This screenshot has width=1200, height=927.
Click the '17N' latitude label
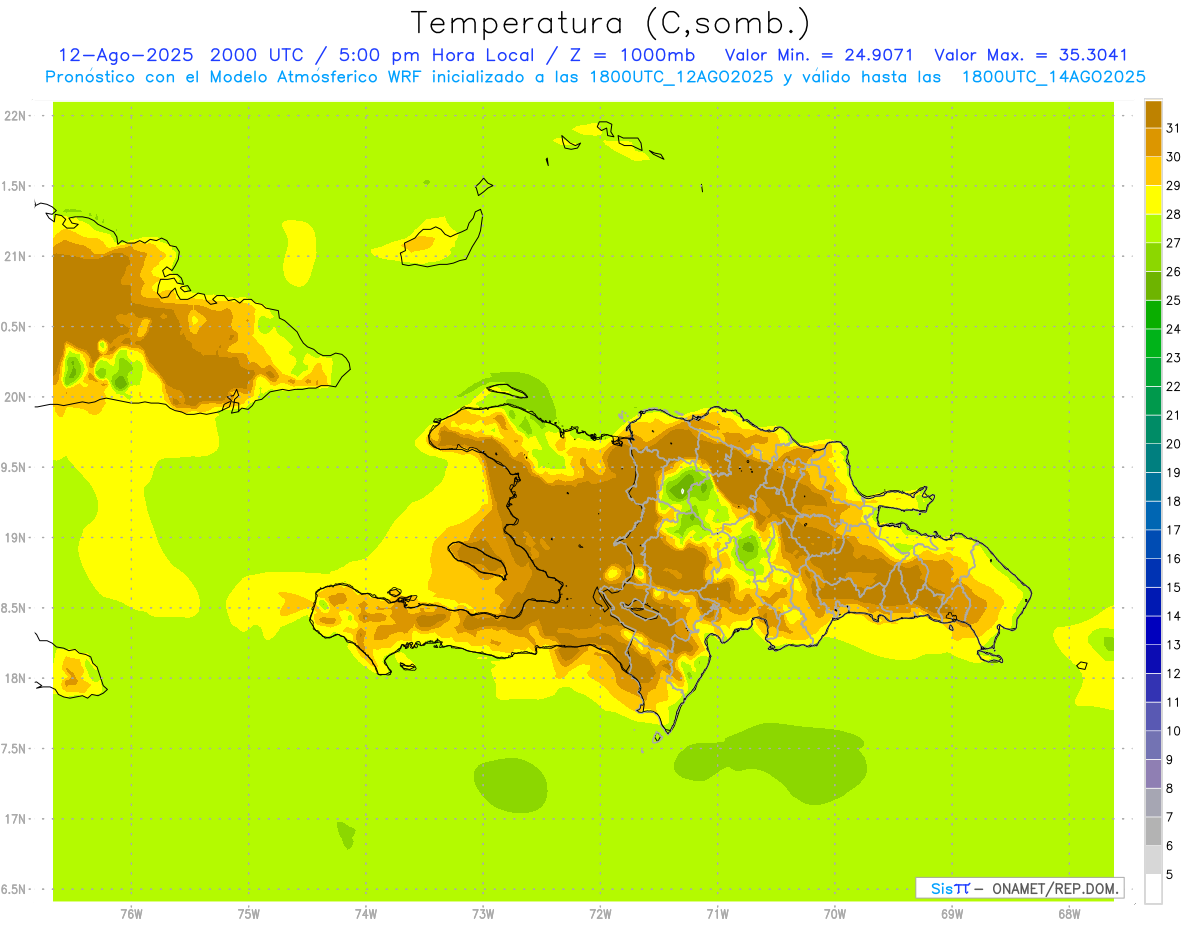pyautogui.click(x=14, y=819)
